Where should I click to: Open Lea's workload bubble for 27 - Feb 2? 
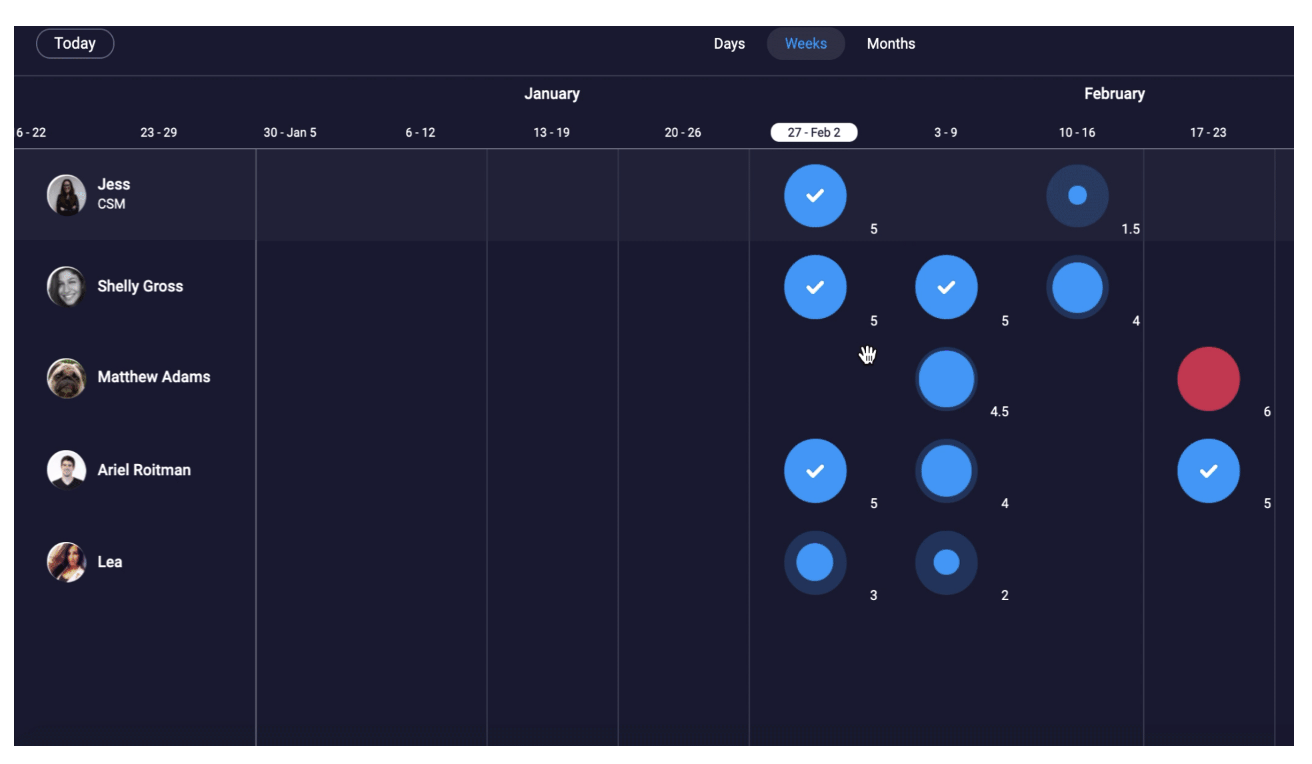point(815,563)
